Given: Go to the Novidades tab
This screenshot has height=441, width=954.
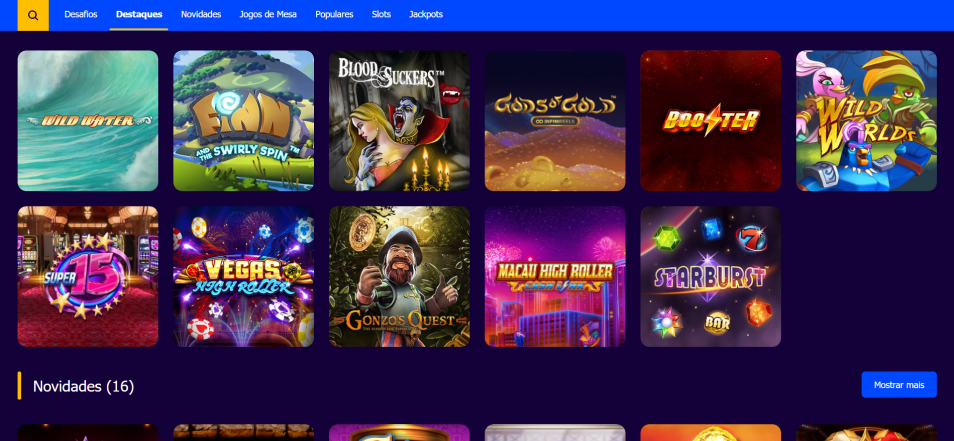Looking at the screenshot, I should tap(201, 15).
